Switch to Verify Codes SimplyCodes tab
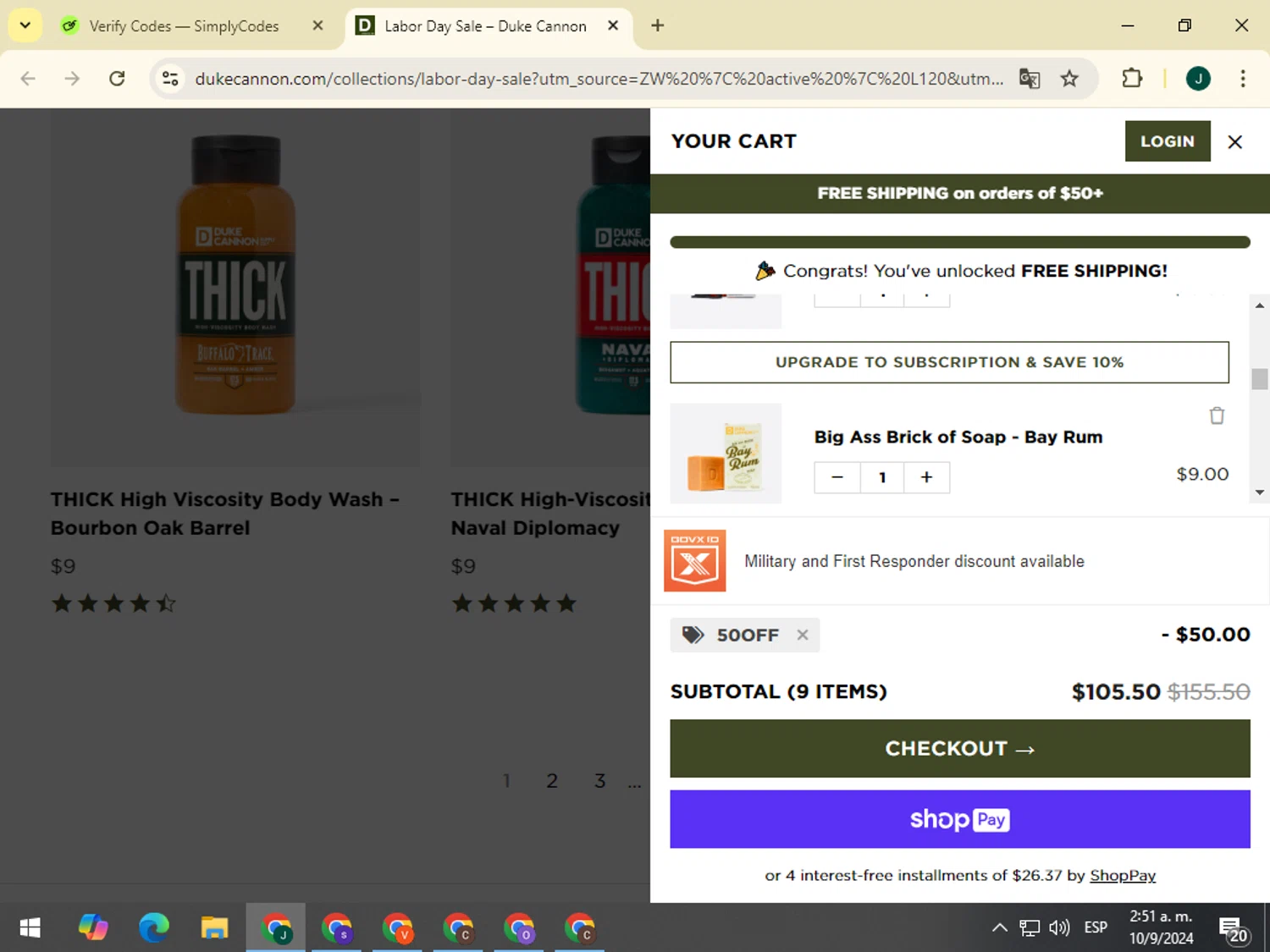This screenshot has height=952, width=1270. pos(184,26)
